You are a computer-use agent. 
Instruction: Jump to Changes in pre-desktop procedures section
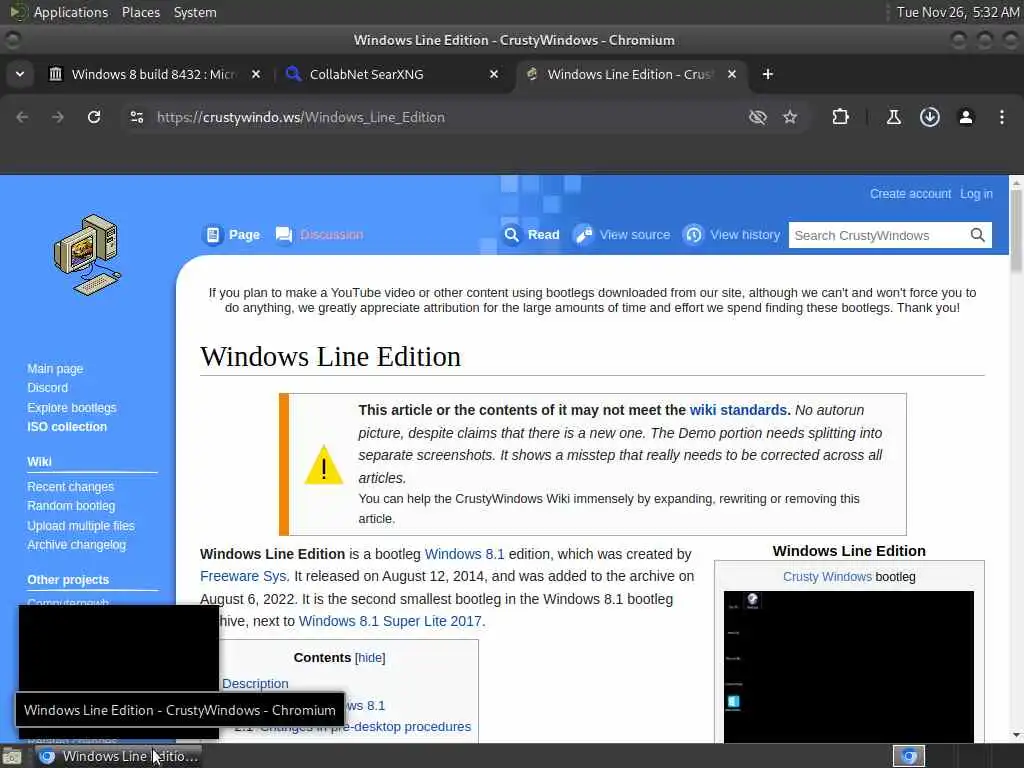[x=366, y=727]
